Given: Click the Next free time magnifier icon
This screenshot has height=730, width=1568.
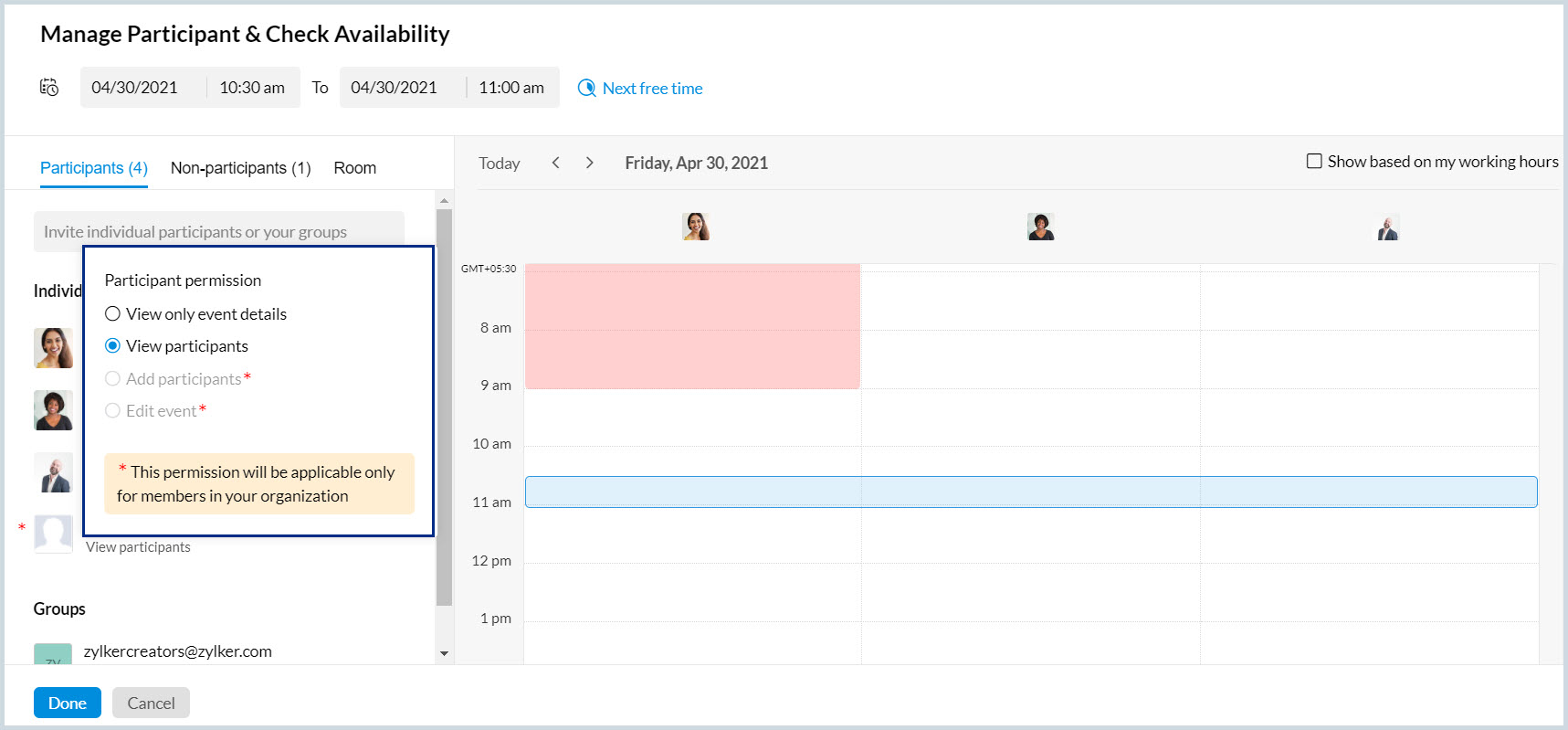Looking at the screenshot, I should (x=586, y=89).
